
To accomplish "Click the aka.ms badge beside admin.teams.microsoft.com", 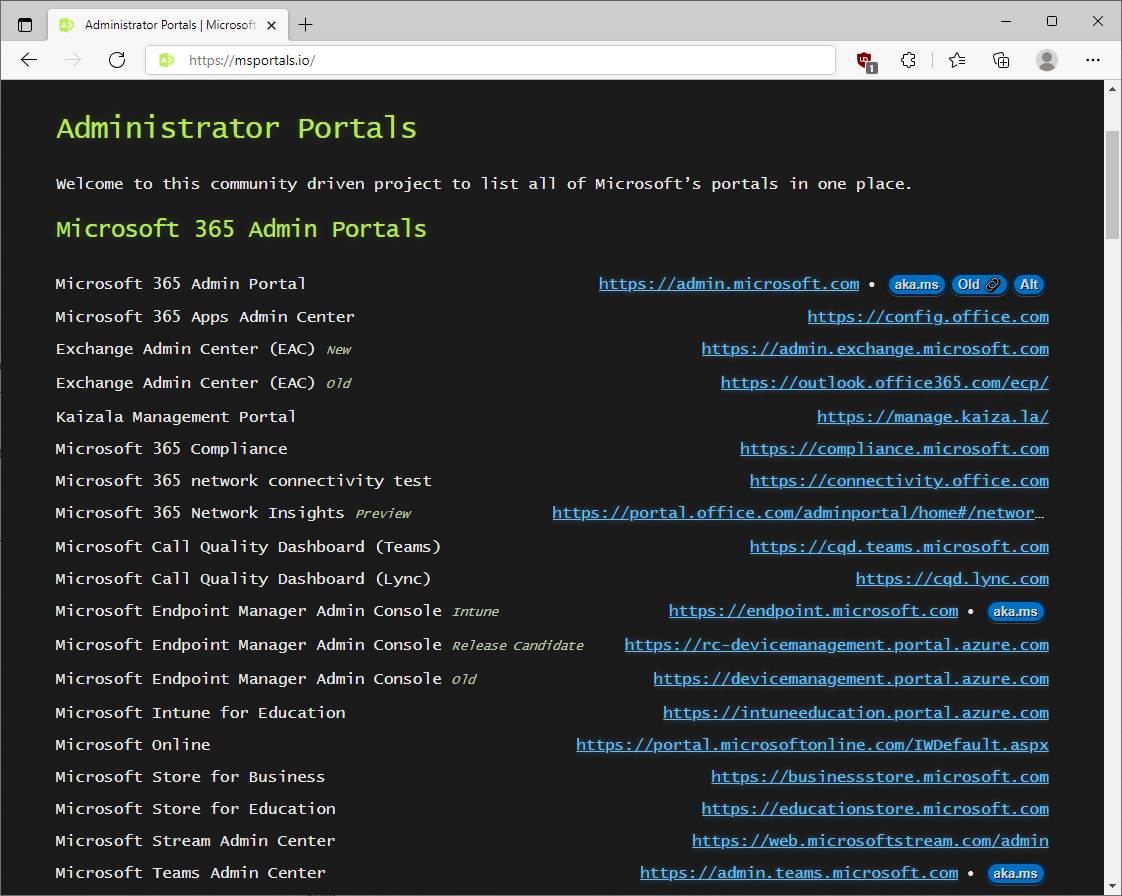I will 1015,874.
